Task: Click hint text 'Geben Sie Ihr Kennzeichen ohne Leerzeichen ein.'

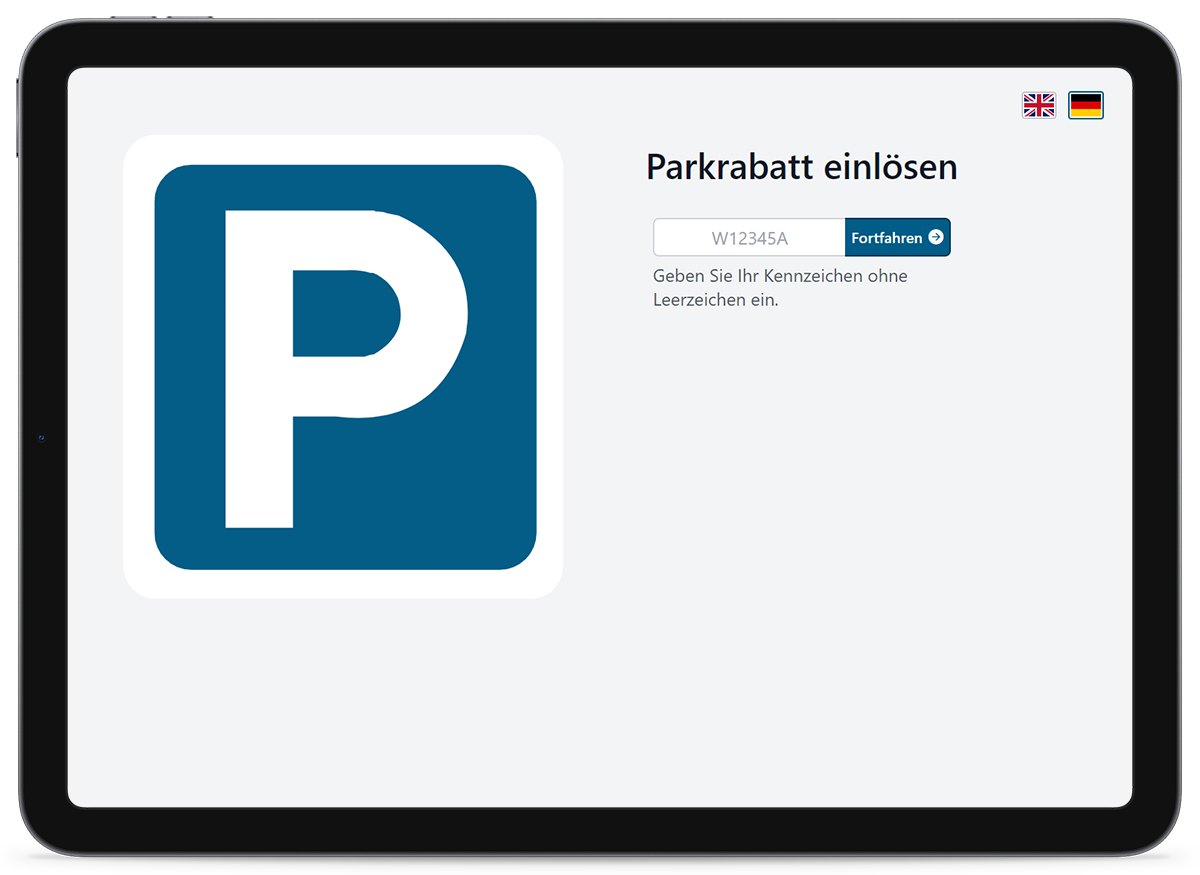Action: [x=780, y=287]
